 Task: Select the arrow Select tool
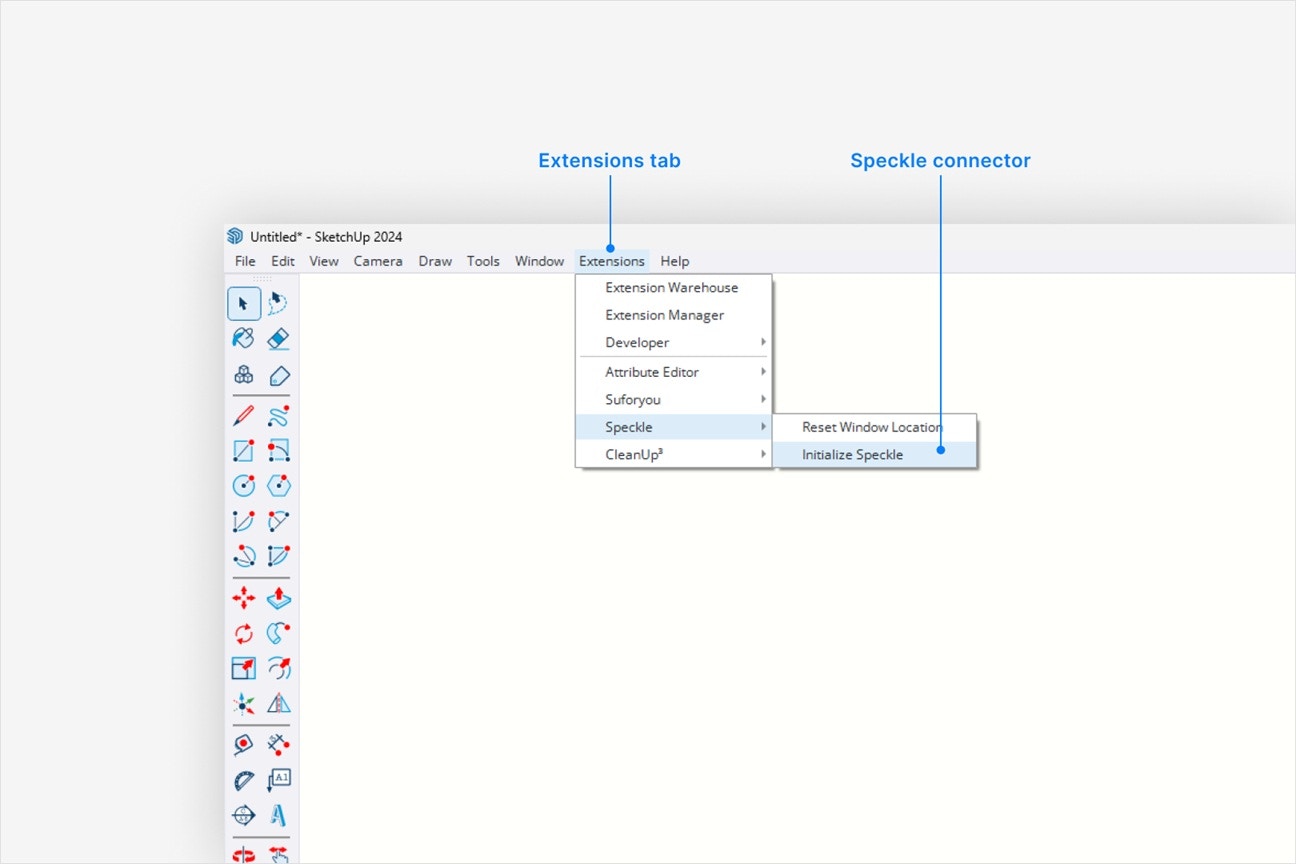[244, 304]
